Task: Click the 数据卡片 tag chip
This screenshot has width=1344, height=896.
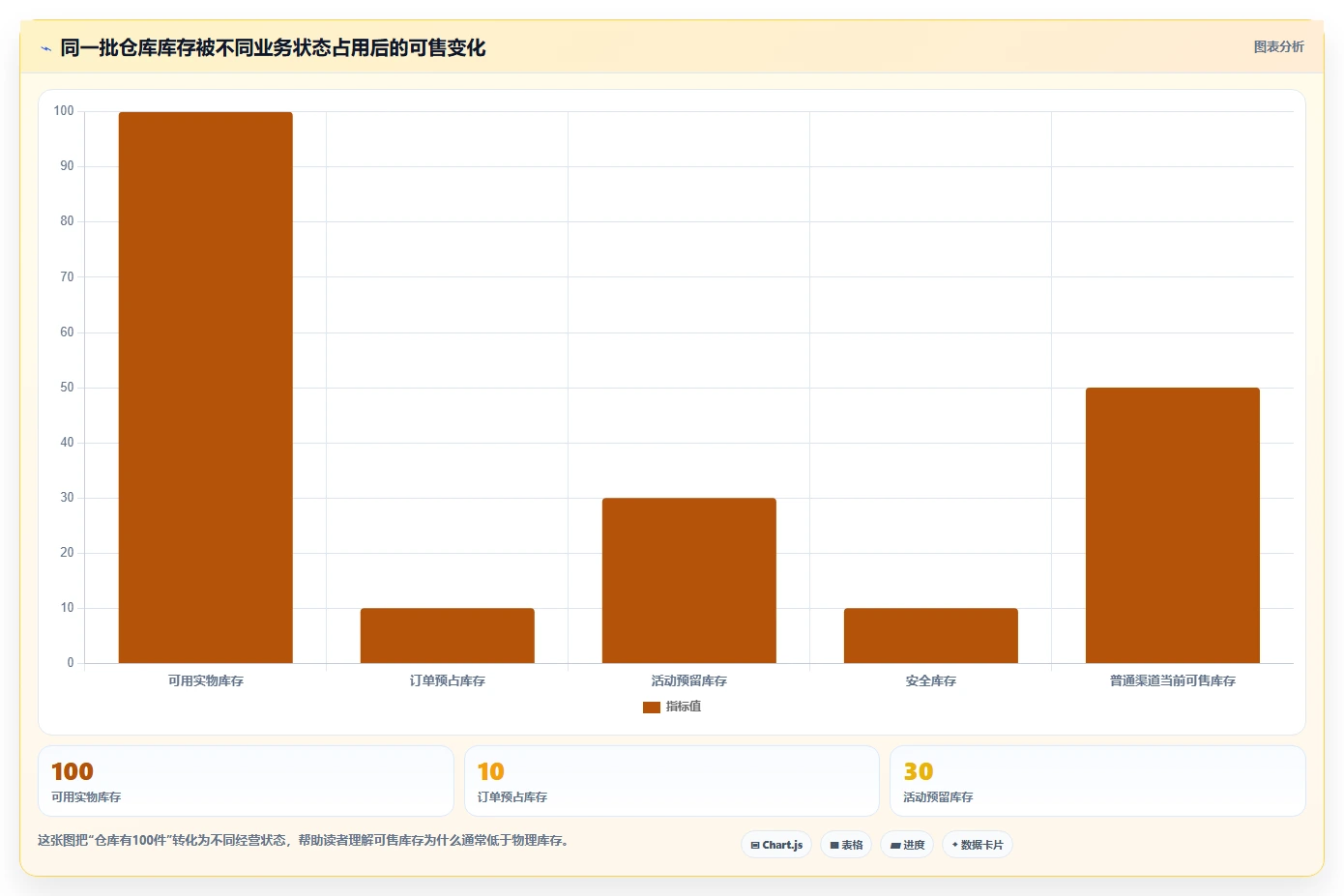Action: click(x=977, y=845)
